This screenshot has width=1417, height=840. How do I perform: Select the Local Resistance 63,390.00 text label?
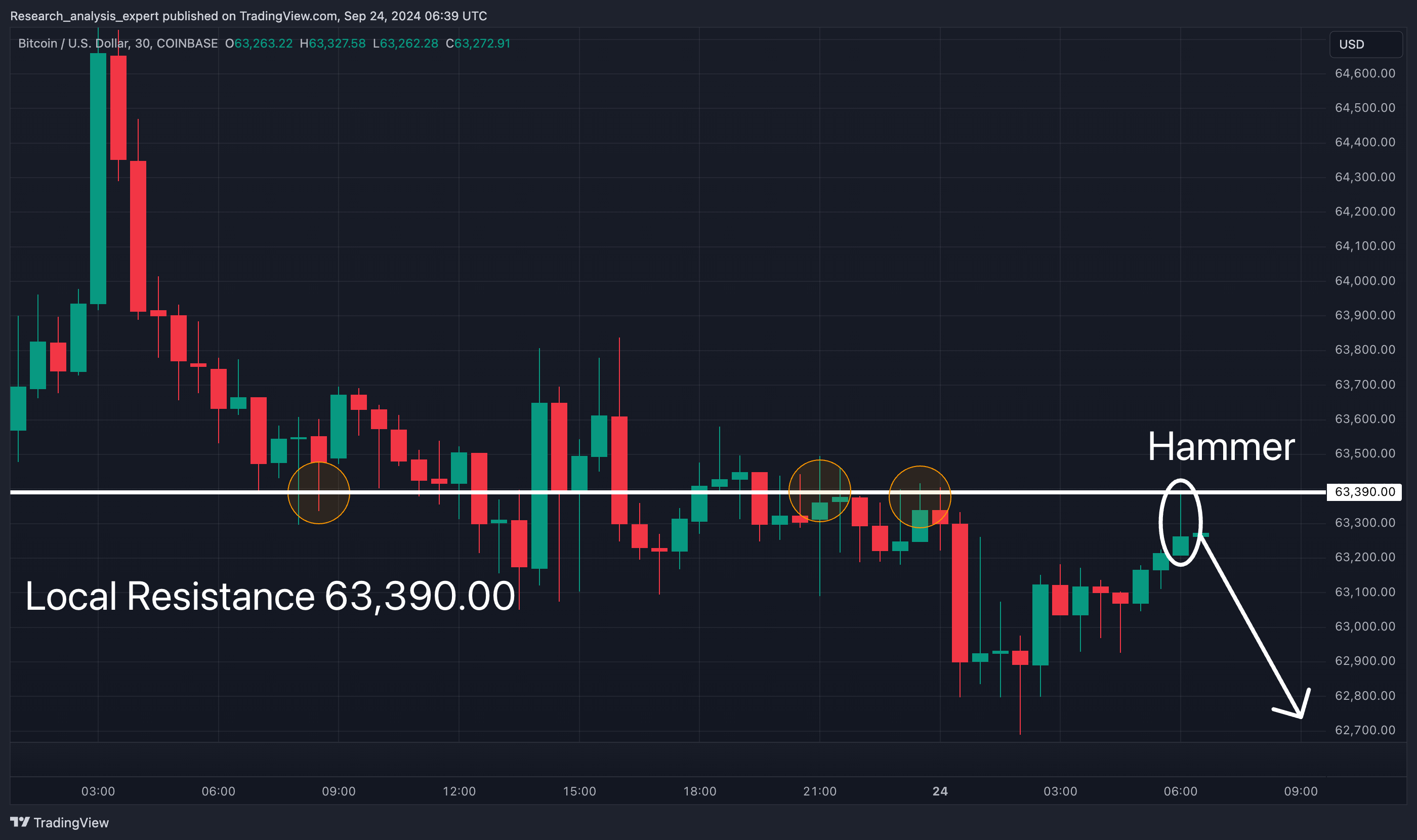point(270,597)
